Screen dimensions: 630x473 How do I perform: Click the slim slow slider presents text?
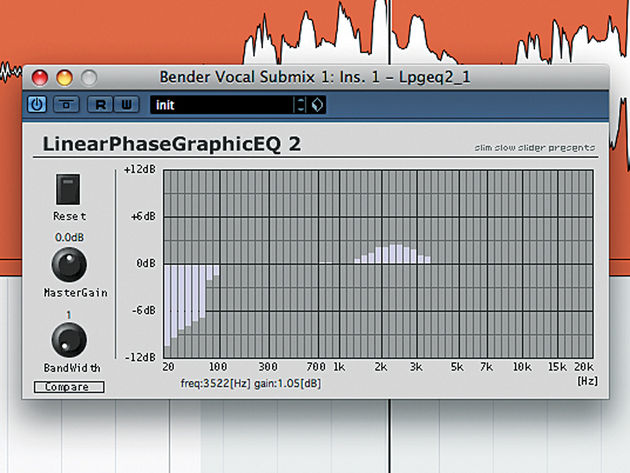pyautogui.click(x=535, y=148)
